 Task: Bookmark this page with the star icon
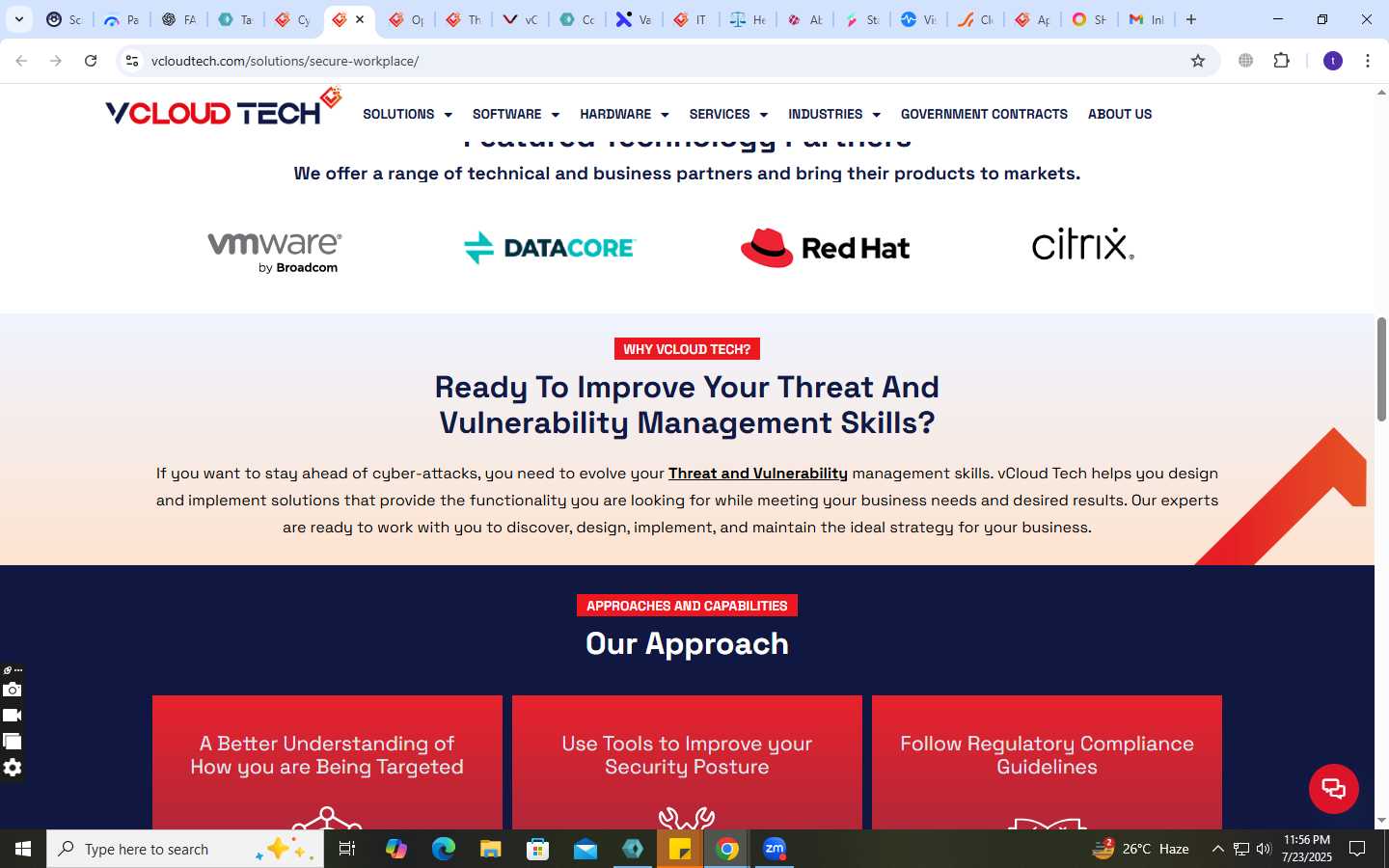[1198, 61]
